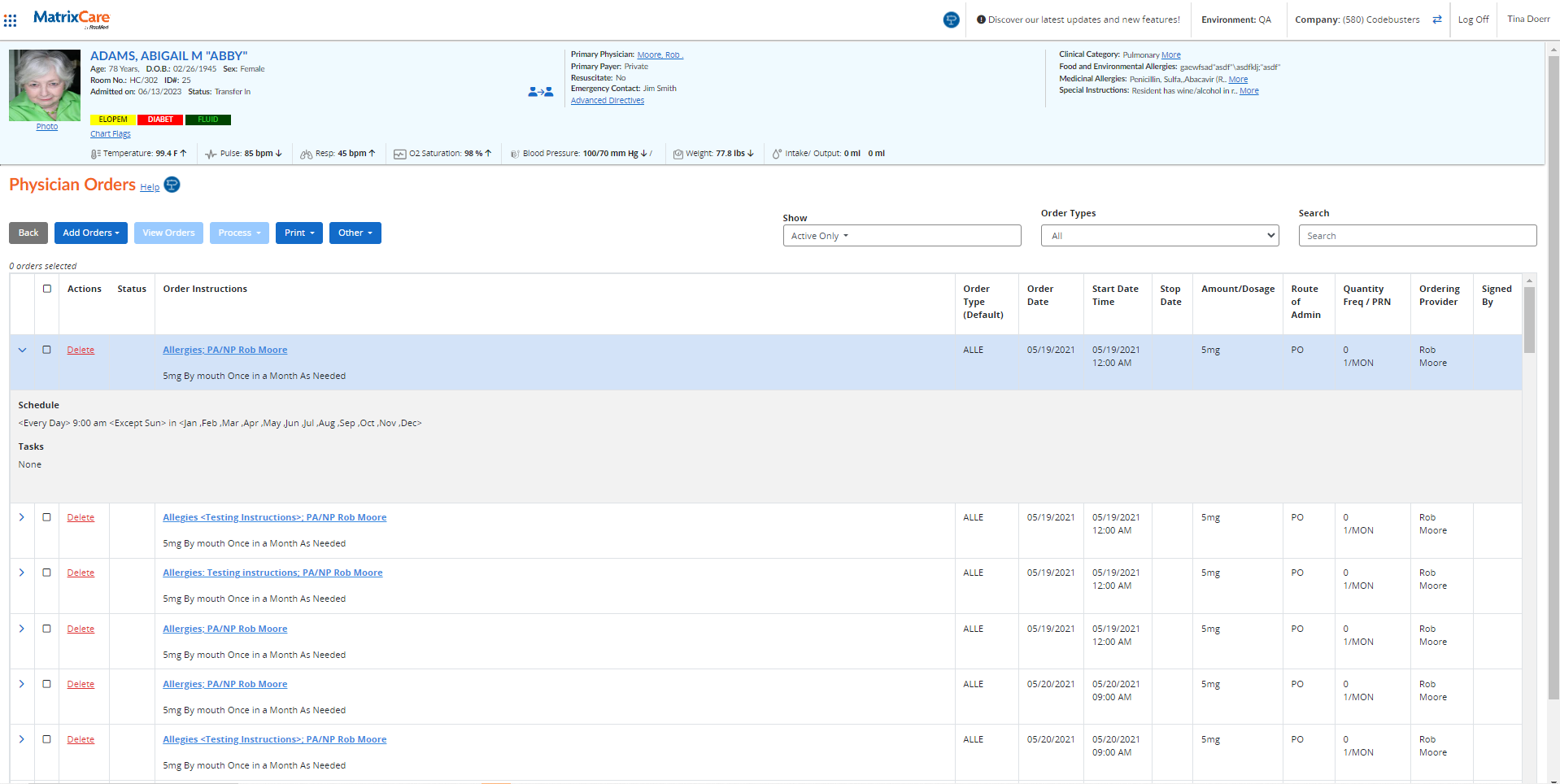
Task: Collapse the expanded first Allergies order row
Action: (22, 350)
